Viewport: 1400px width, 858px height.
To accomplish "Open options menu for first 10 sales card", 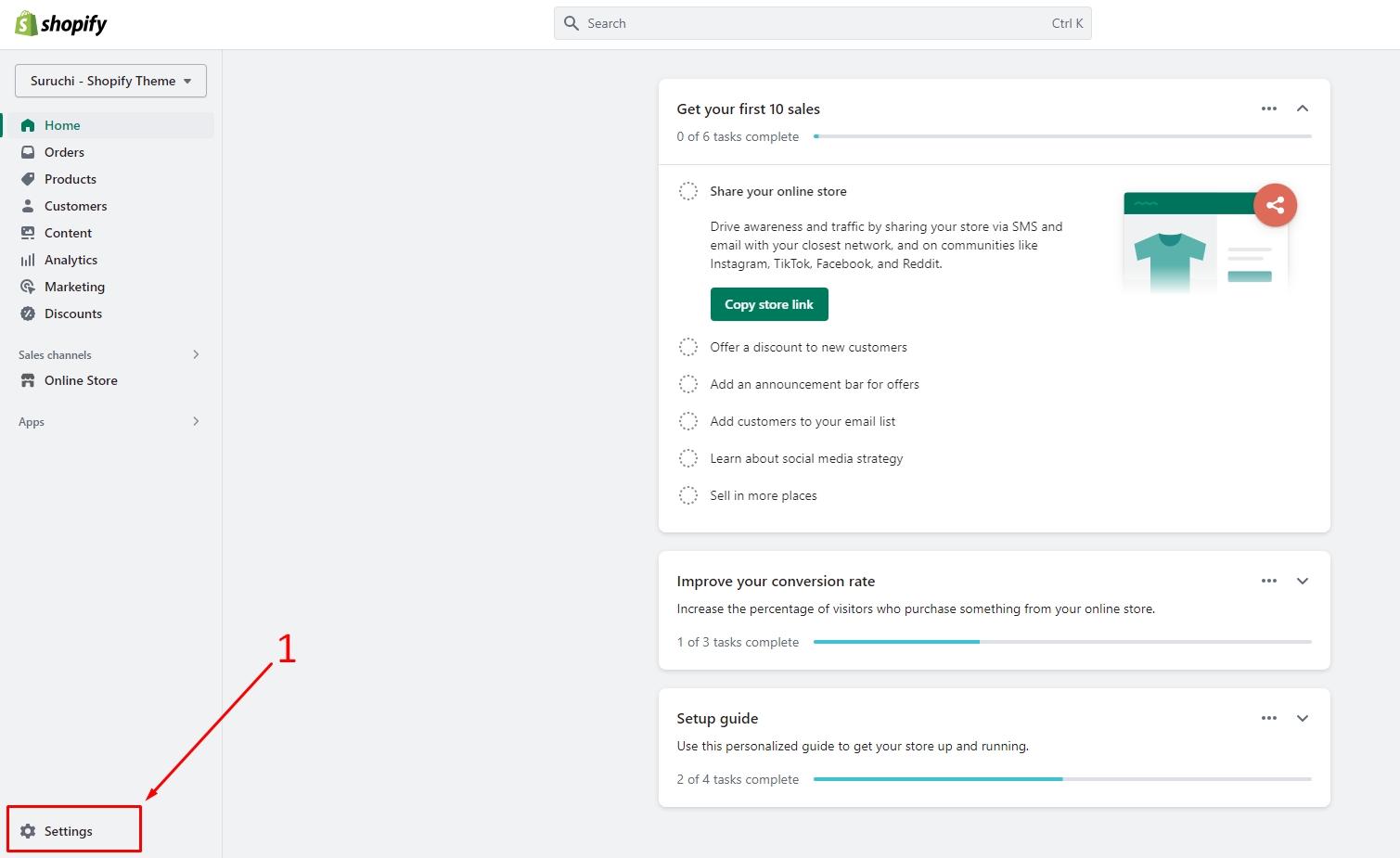I will [x=1268, y=109].
